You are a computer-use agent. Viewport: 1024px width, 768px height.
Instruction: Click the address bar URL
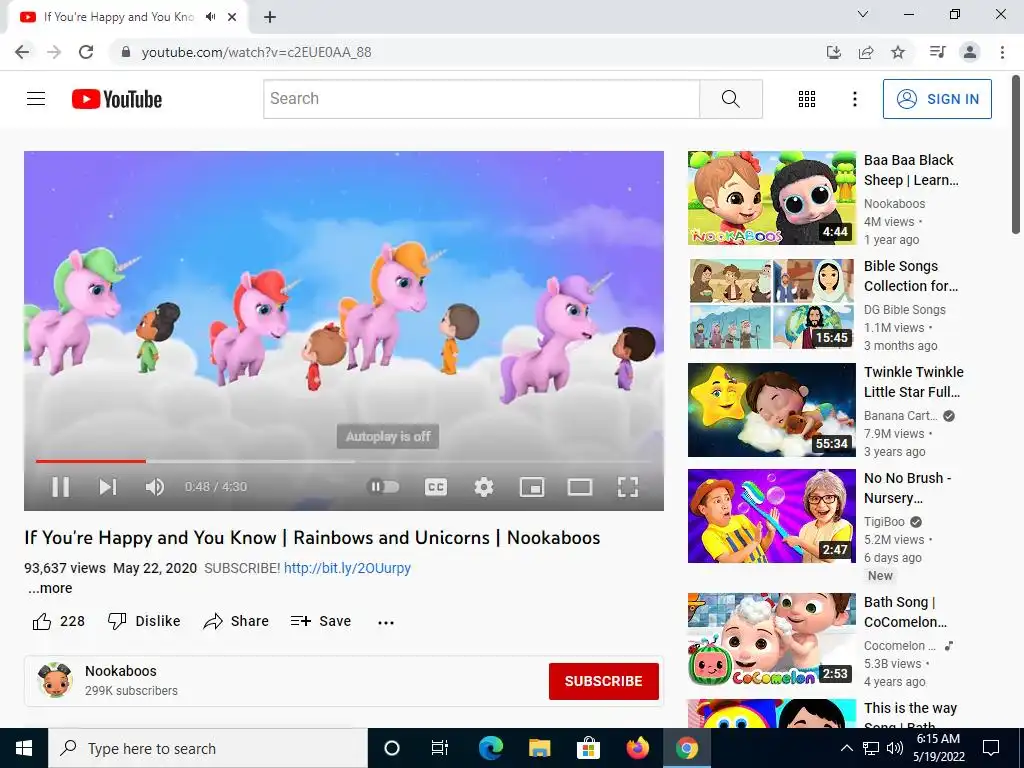pos(256,52)
